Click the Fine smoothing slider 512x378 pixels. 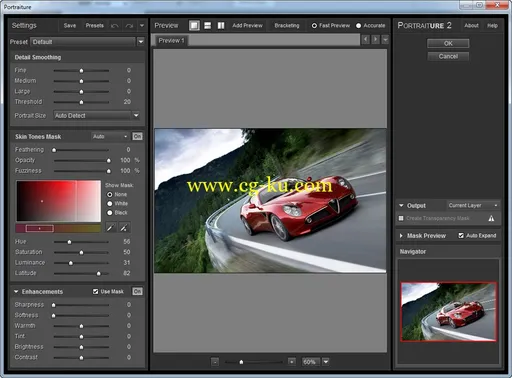pyautogui.click(x=81, y=70)
